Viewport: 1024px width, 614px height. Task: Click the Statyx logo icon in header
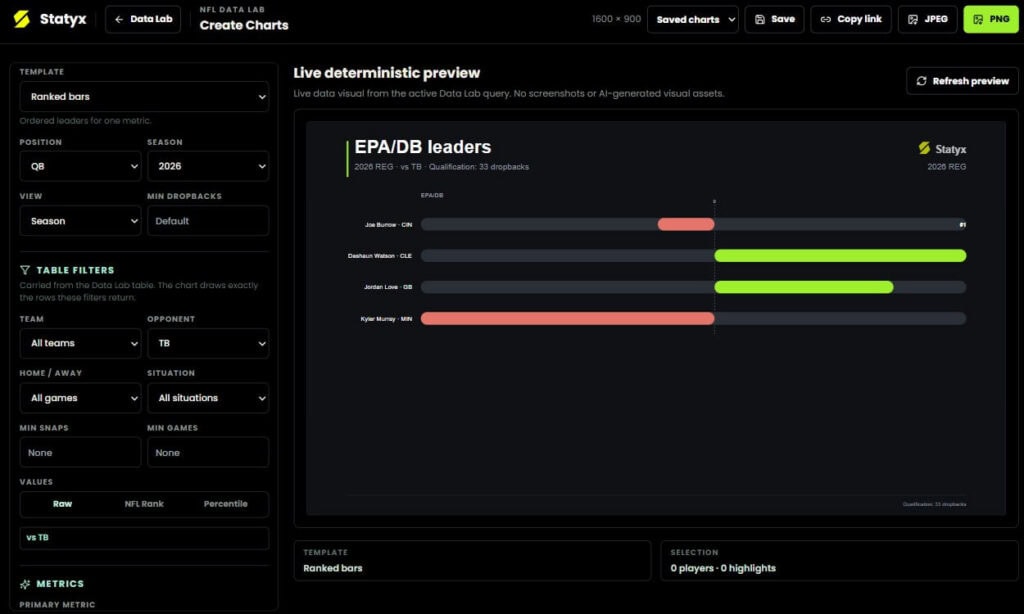22,19
